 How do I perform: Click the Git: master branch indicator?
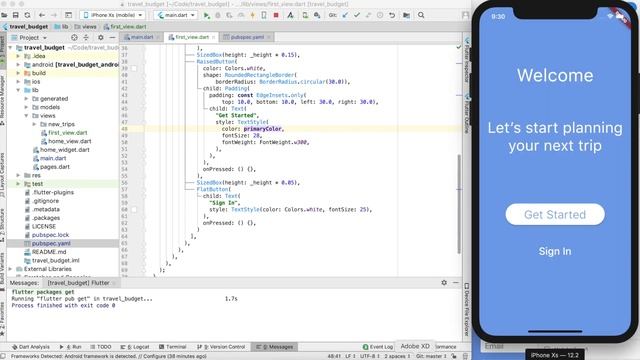(x=431, y=356)
